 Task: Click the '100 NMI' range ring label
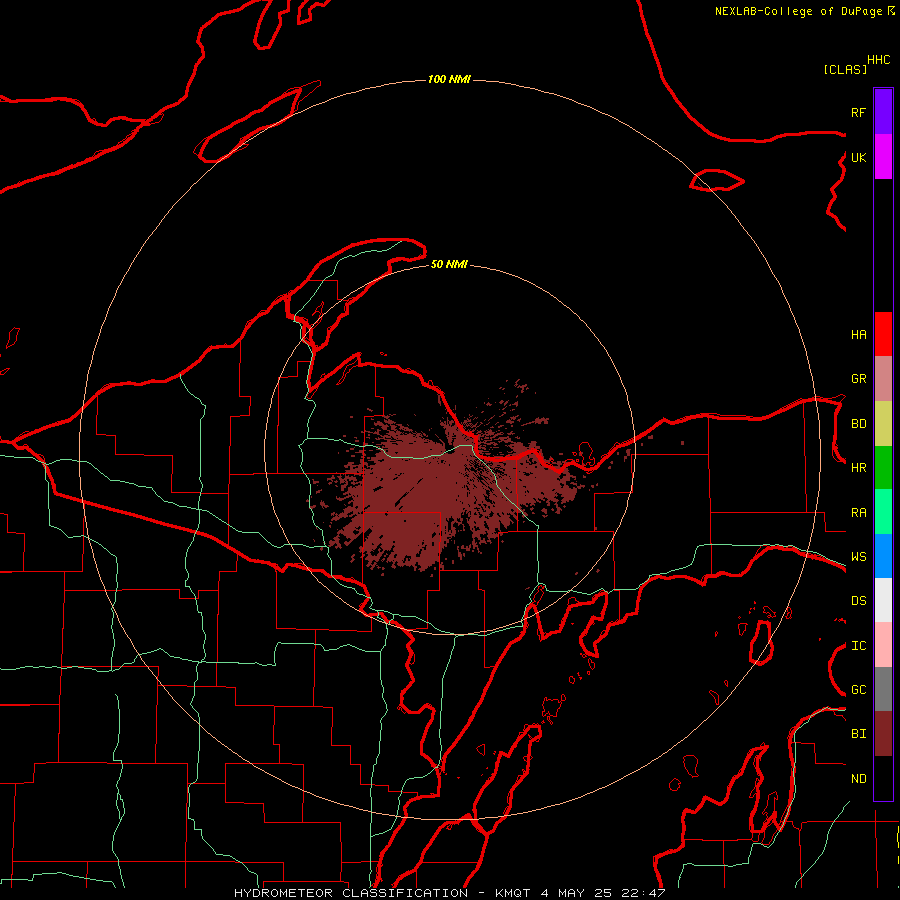pos(449,79)
